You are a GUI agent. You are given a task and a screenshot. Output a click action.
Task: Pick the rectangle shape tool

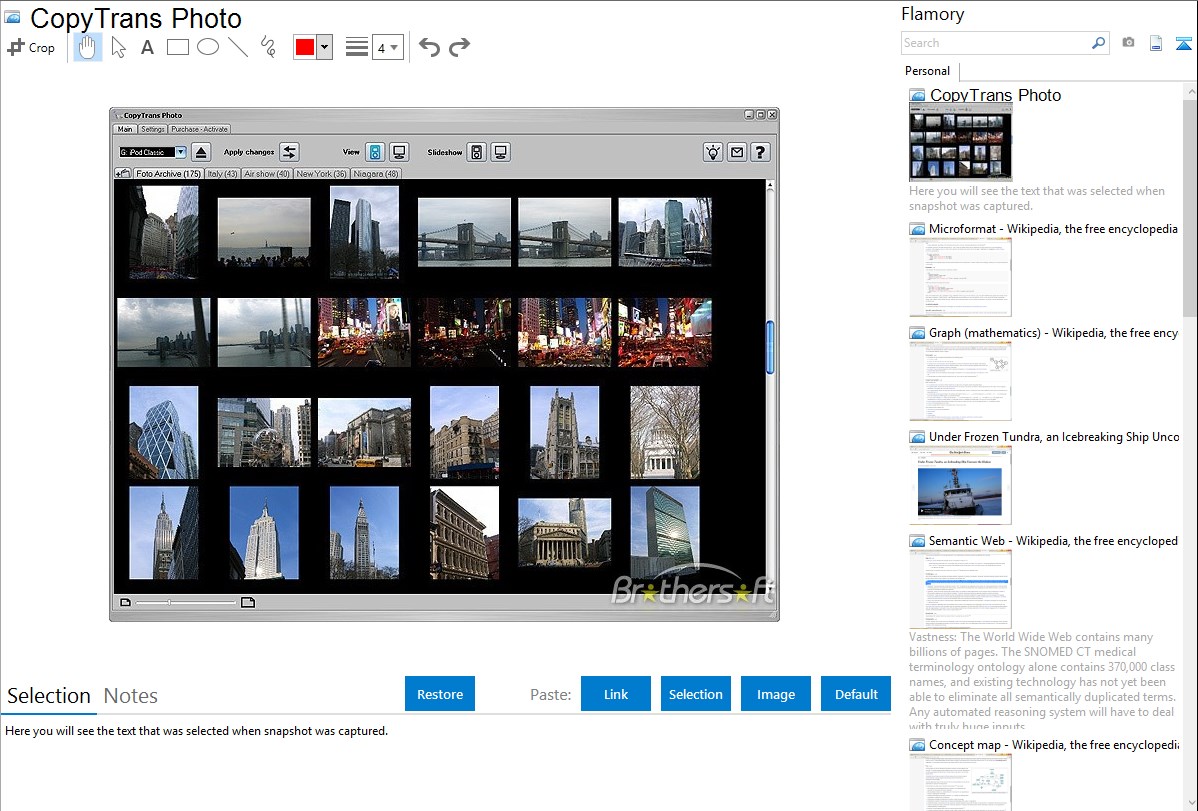177,47
